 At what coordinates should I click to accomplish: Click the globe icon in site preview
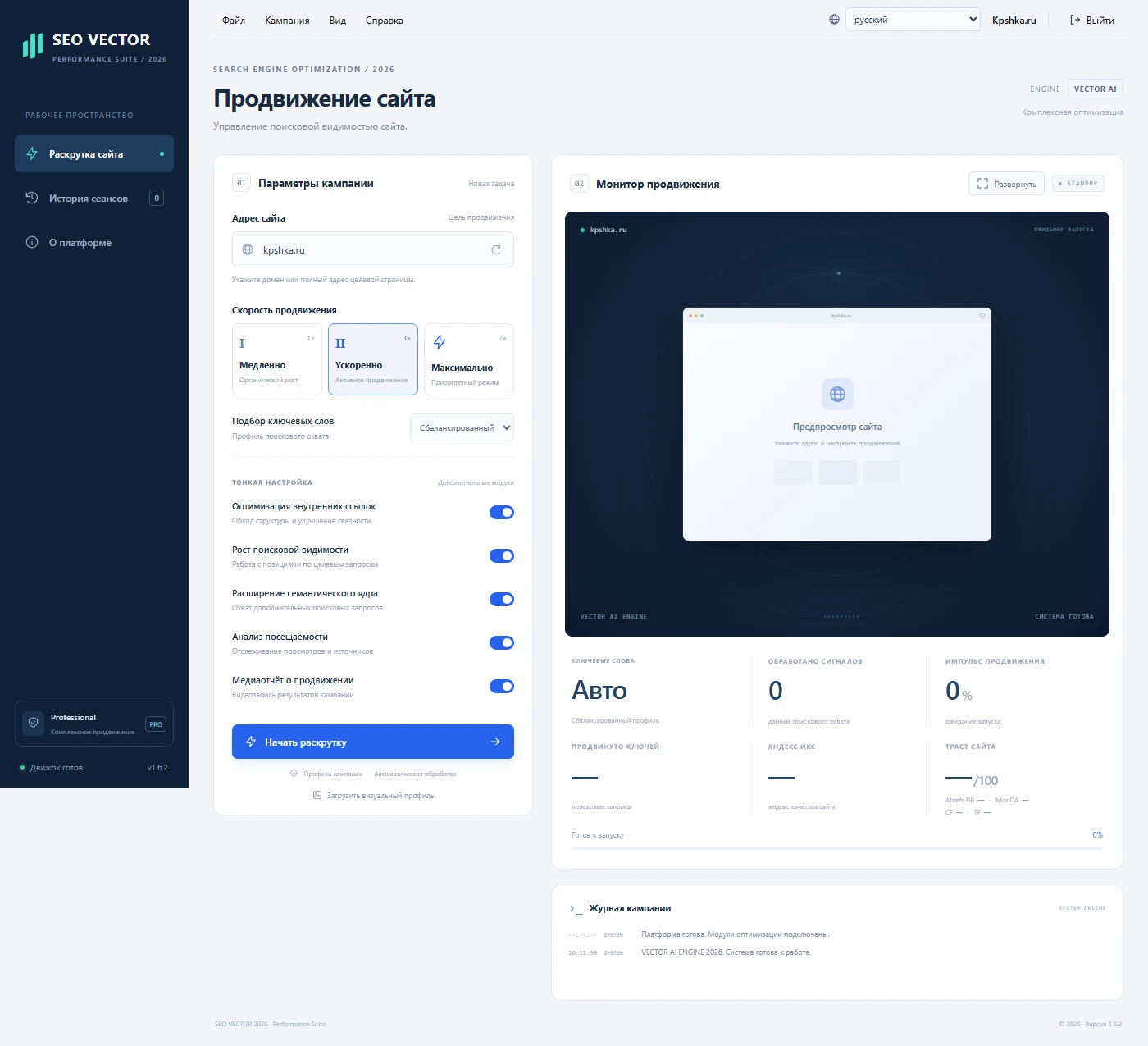point(837,395)
